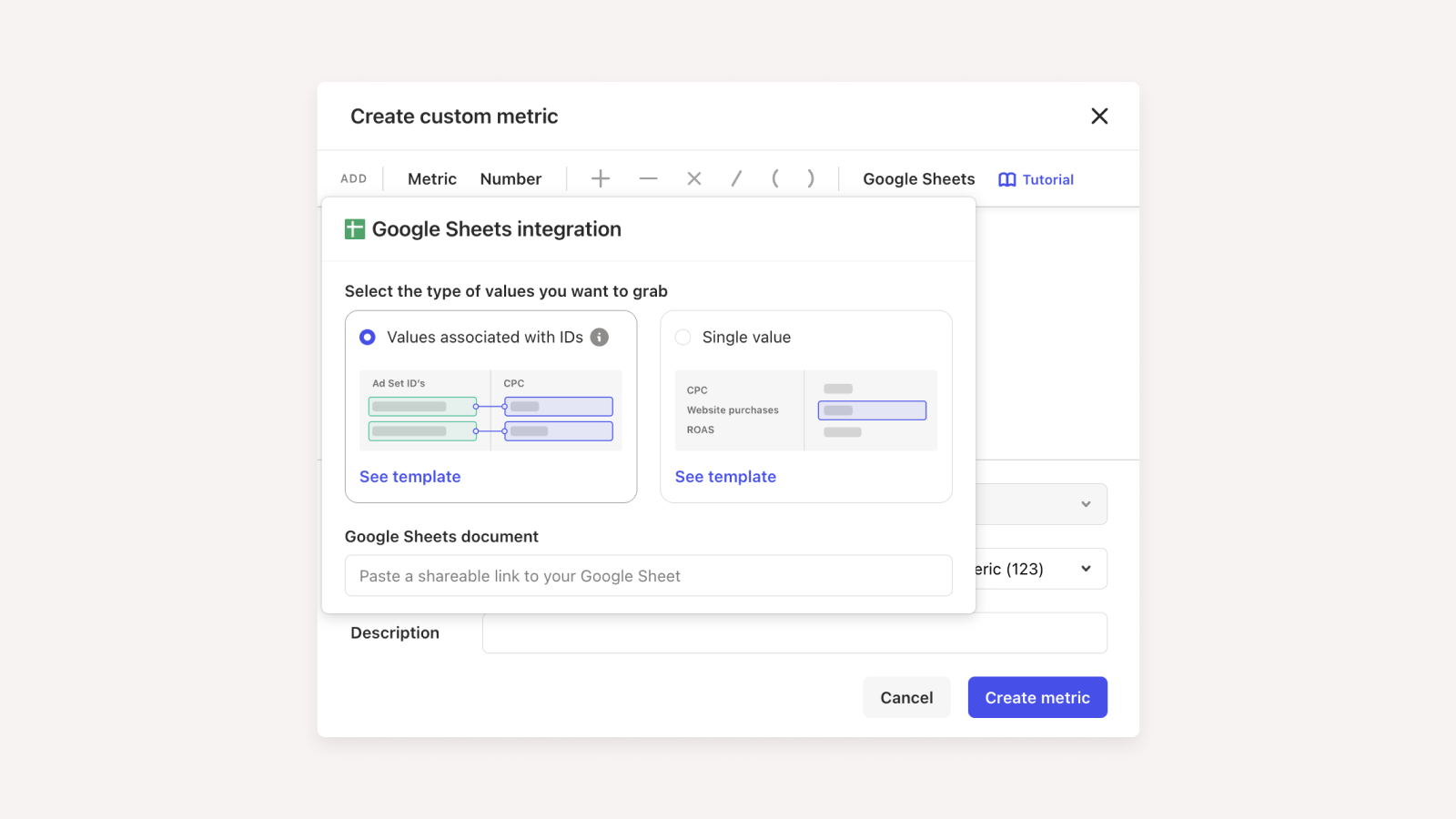
Task: Close the Create custom metric dialog
Action: pos(1099,116)
